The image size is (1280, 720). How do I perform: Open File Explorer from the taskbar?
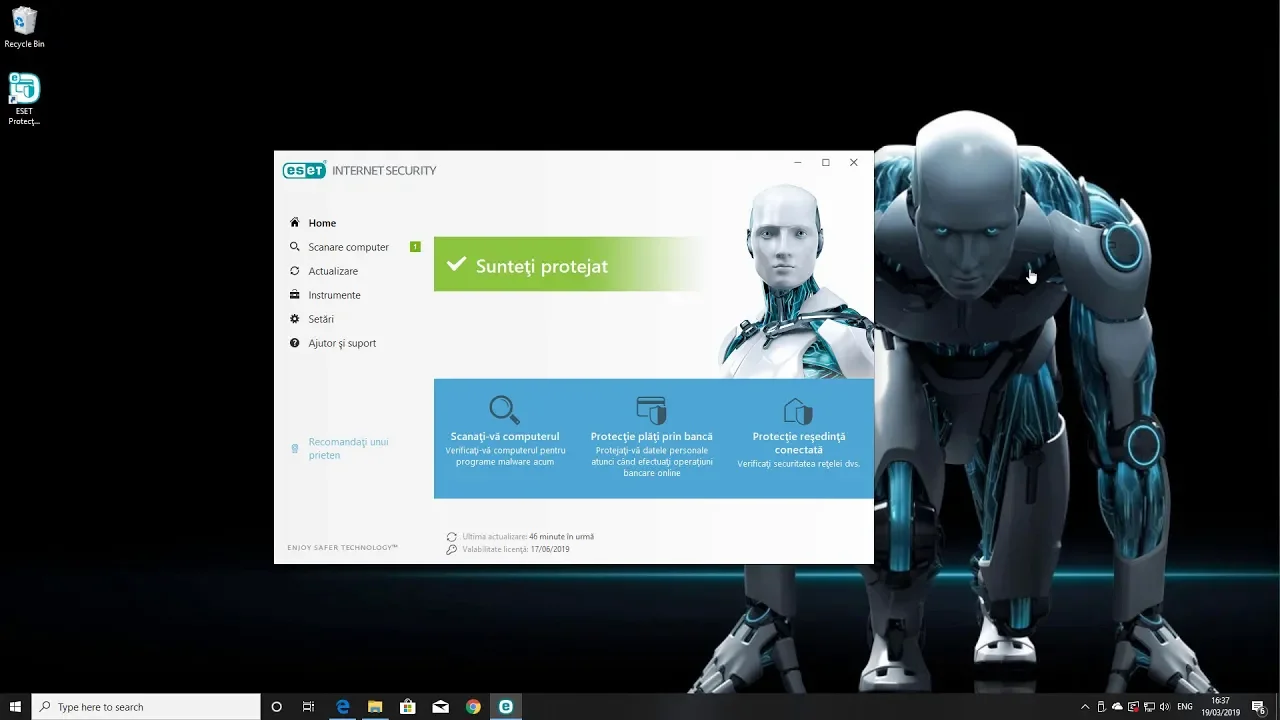click(375, 707)
